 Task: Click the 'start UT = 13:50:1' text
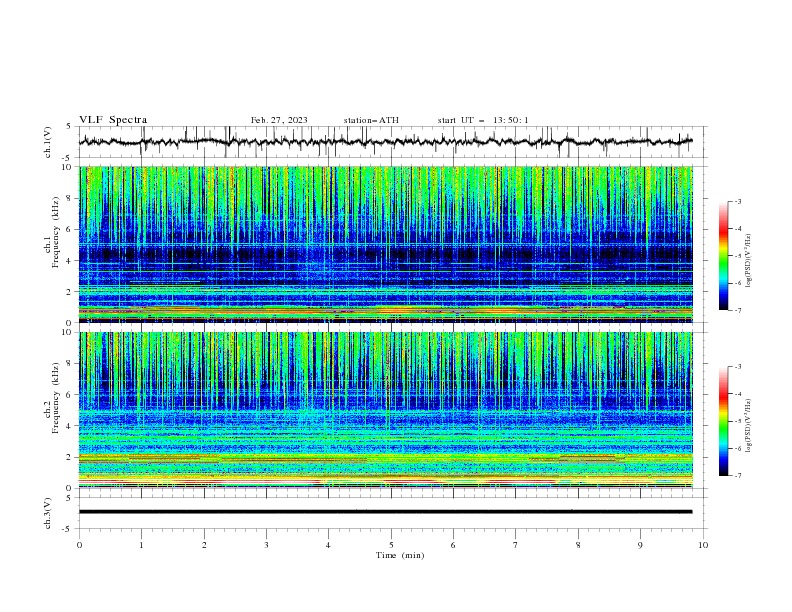click(x=483, y=120)
